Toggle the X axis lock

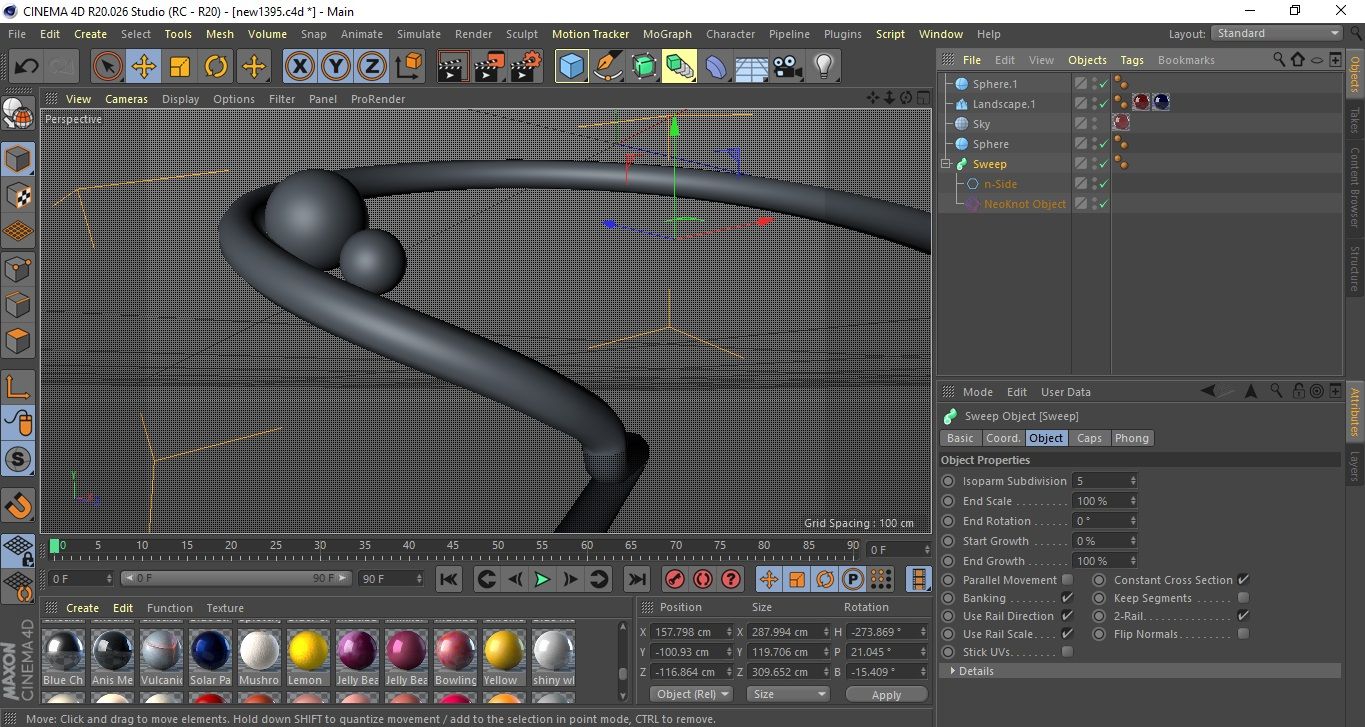[x=300, y=67]
